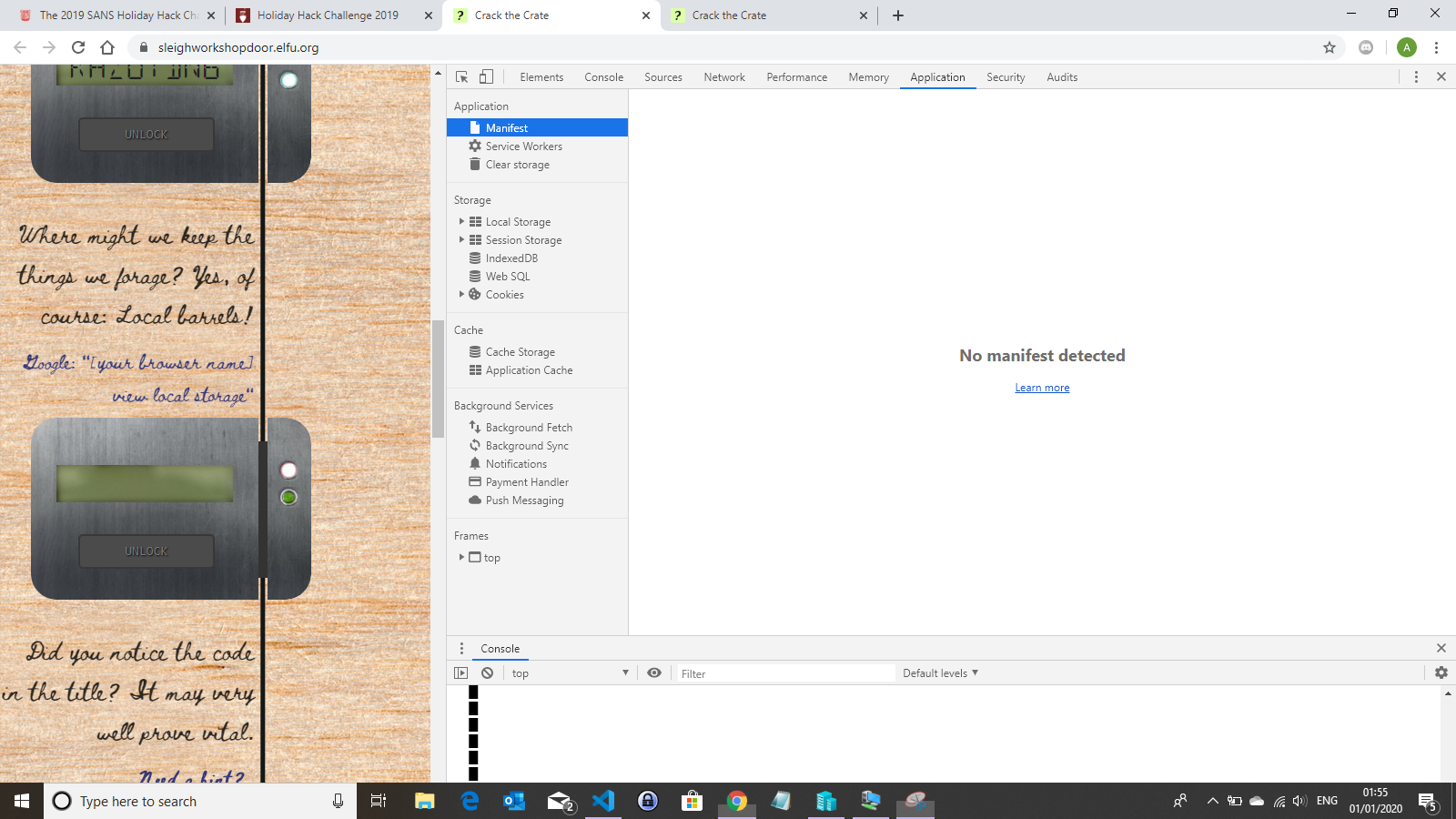Open Background Fetch service
Viewport: 1456px width, 819px height.
click(529, 428)
